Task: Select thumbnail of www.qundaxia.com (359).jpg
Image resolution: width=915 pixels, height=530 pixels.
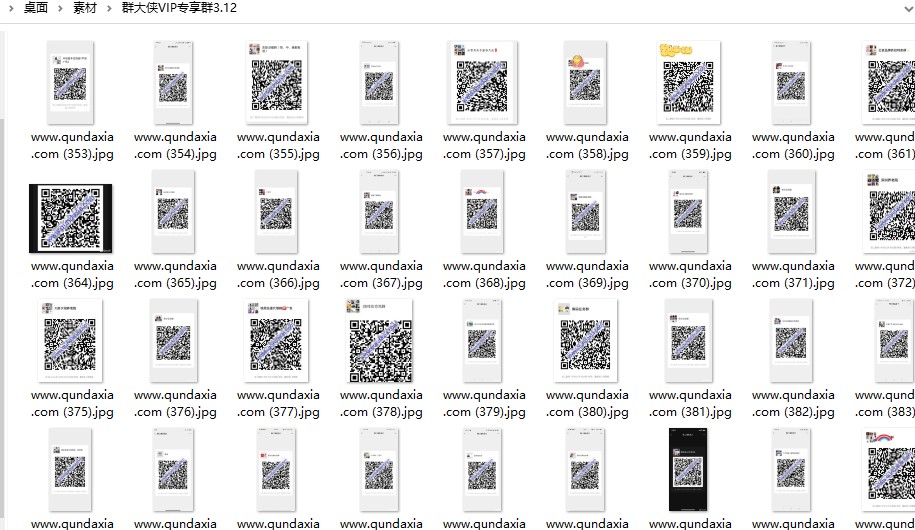Action: [689, 82]
